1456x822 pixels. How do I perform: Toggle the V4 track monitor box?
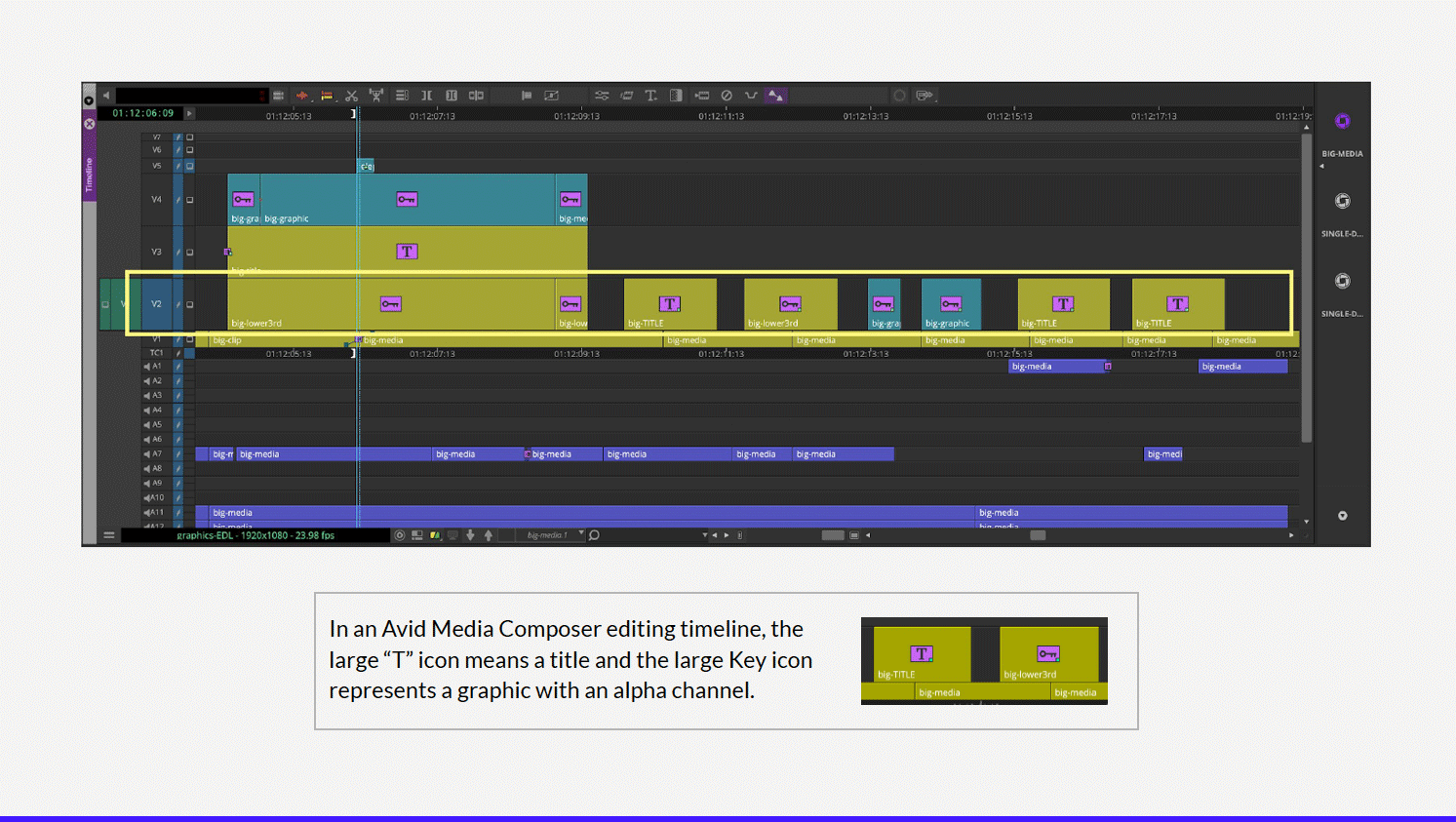[190, 200]
